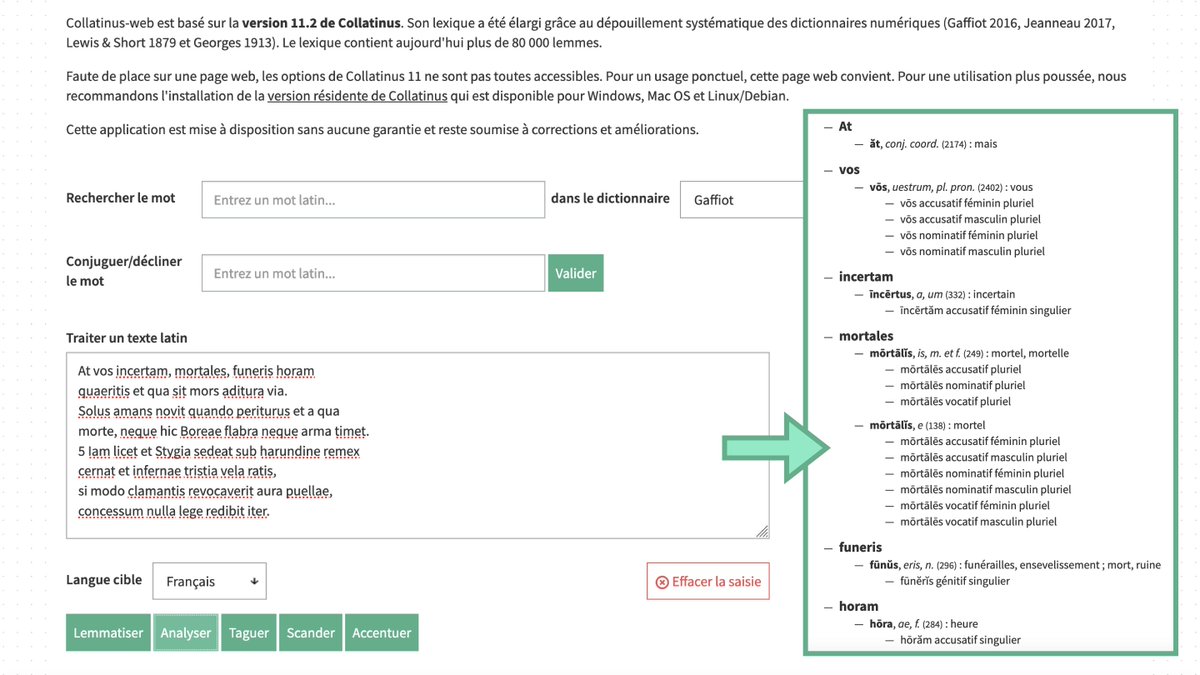
Task: Click the 'Traiter un texte latin' label
Action: pyautogui.click(x=127, y=338)
